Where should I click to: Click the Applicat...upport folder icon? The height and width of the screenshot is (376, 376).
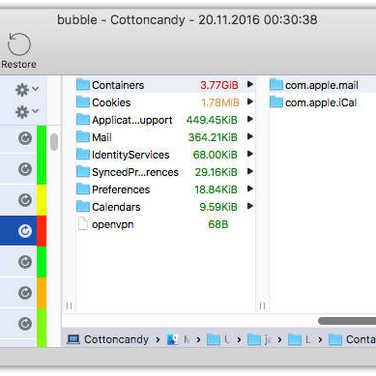point(83,119)
